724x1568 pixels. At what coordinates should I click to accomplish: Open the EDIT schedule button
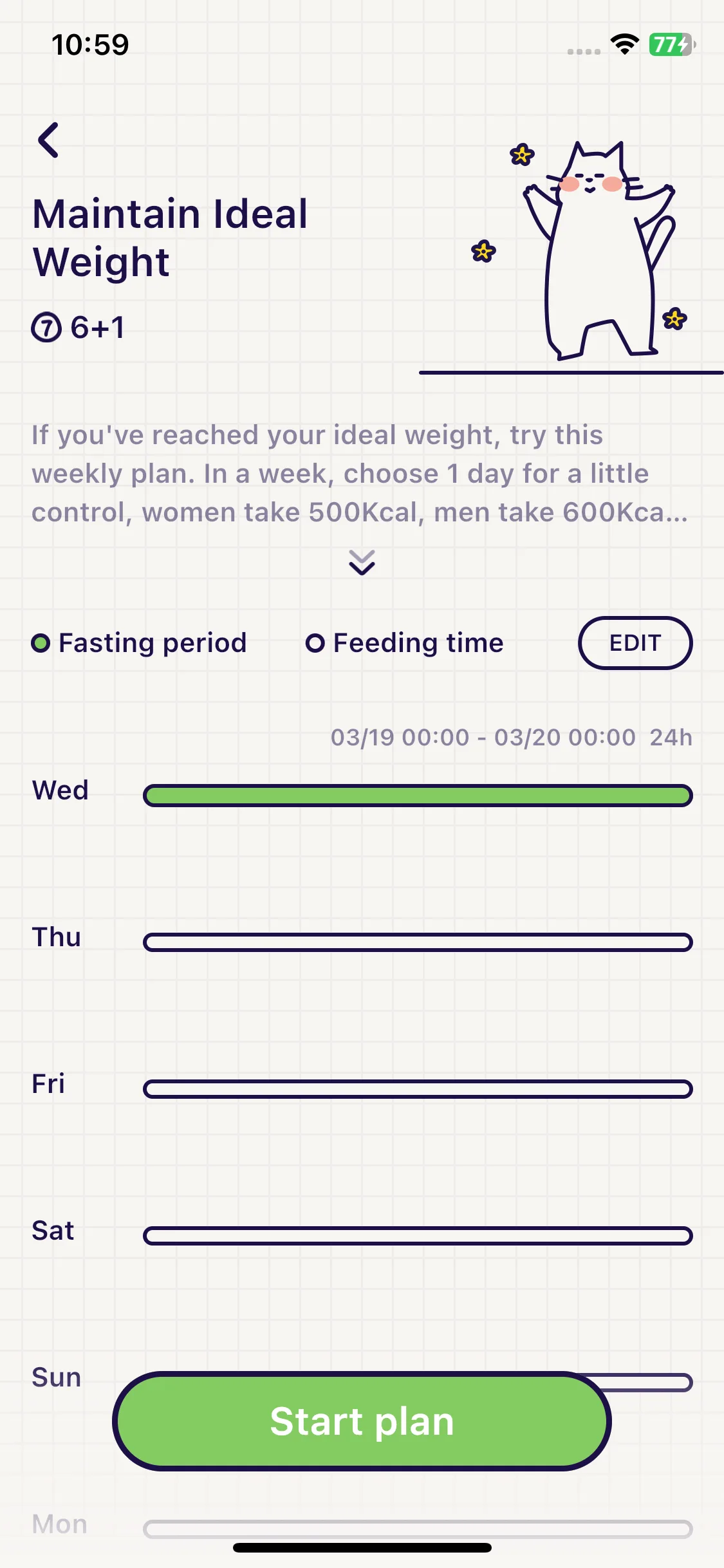tap(635, 643)
